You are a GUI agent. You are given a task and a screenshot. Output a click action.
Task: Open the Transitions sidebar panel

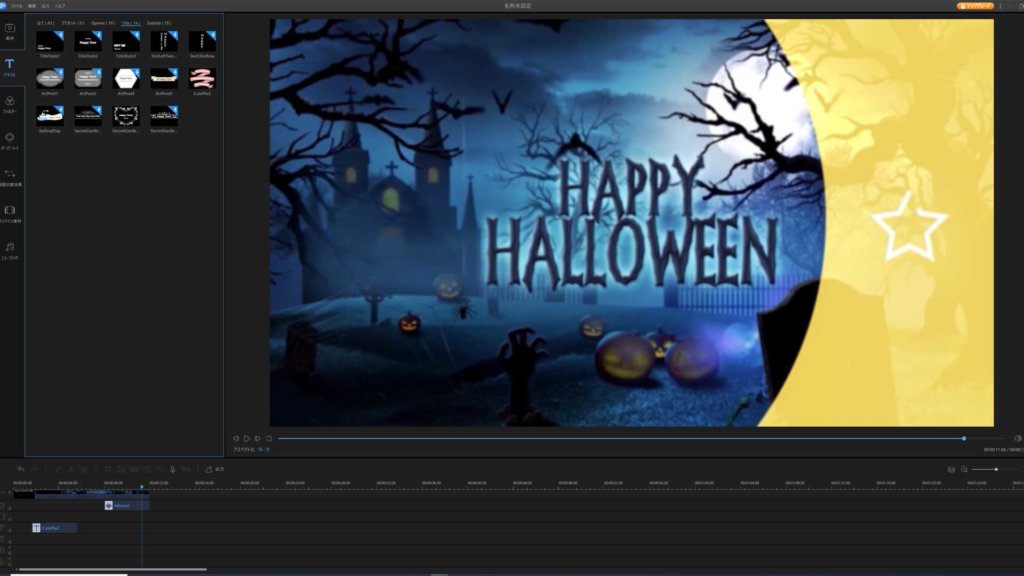click(10, 177)
